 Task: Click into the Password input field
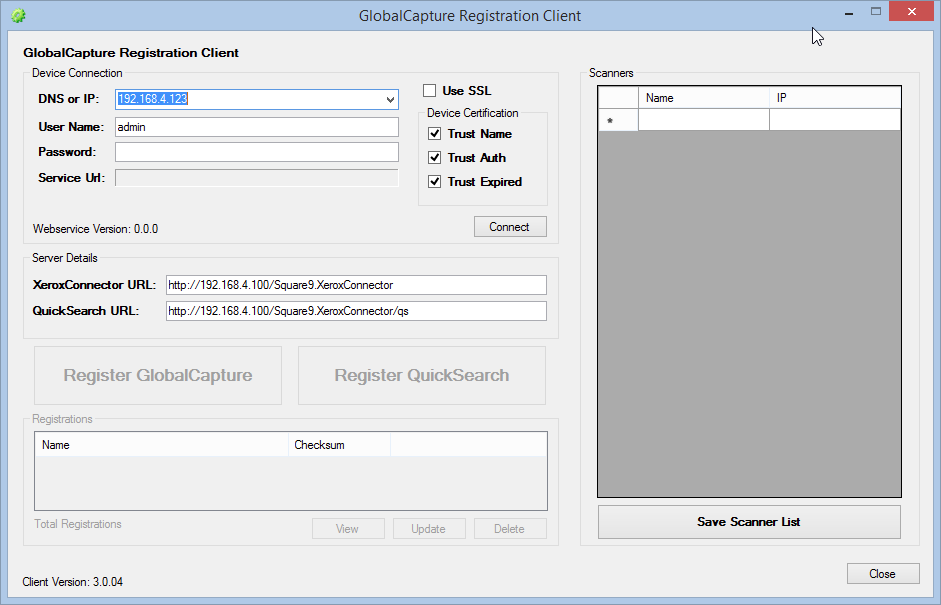(257, 152)
